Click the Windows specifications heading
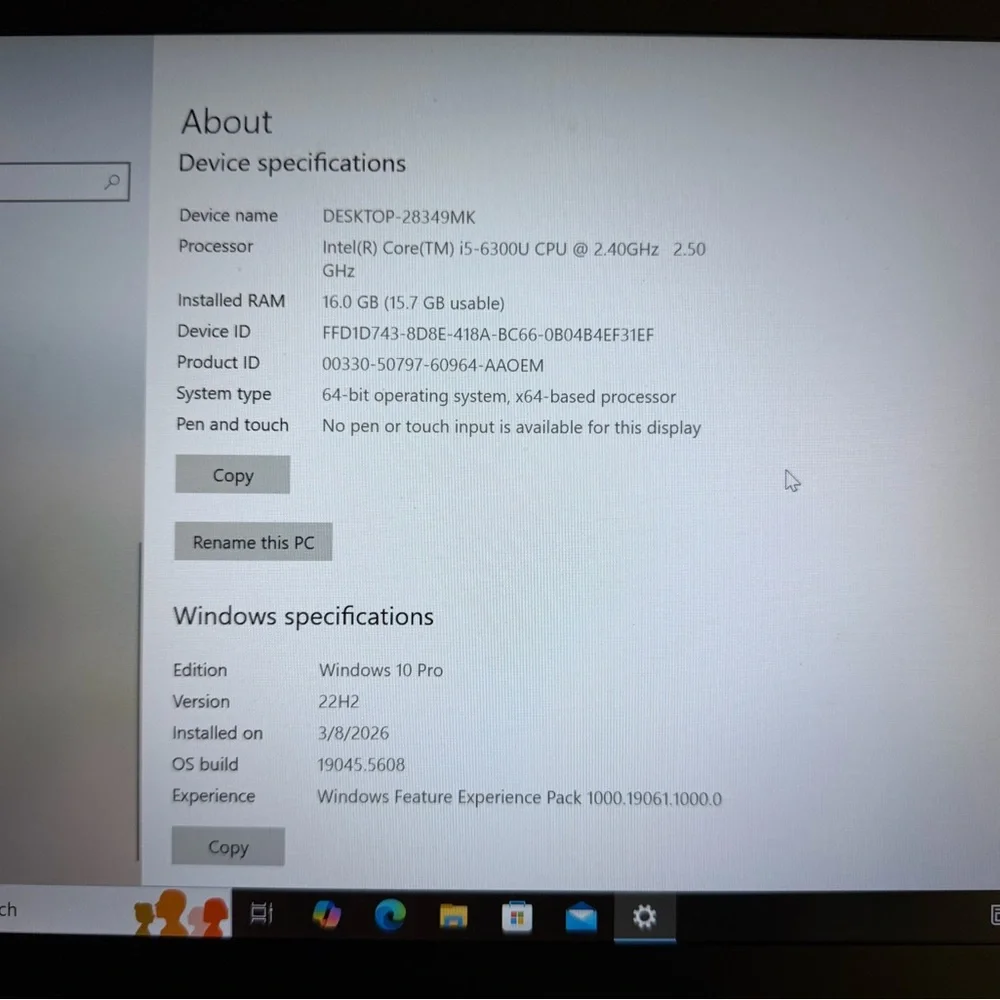Image resolution: width=1000 pixels, height=1000 pixels. click(303, 616)
